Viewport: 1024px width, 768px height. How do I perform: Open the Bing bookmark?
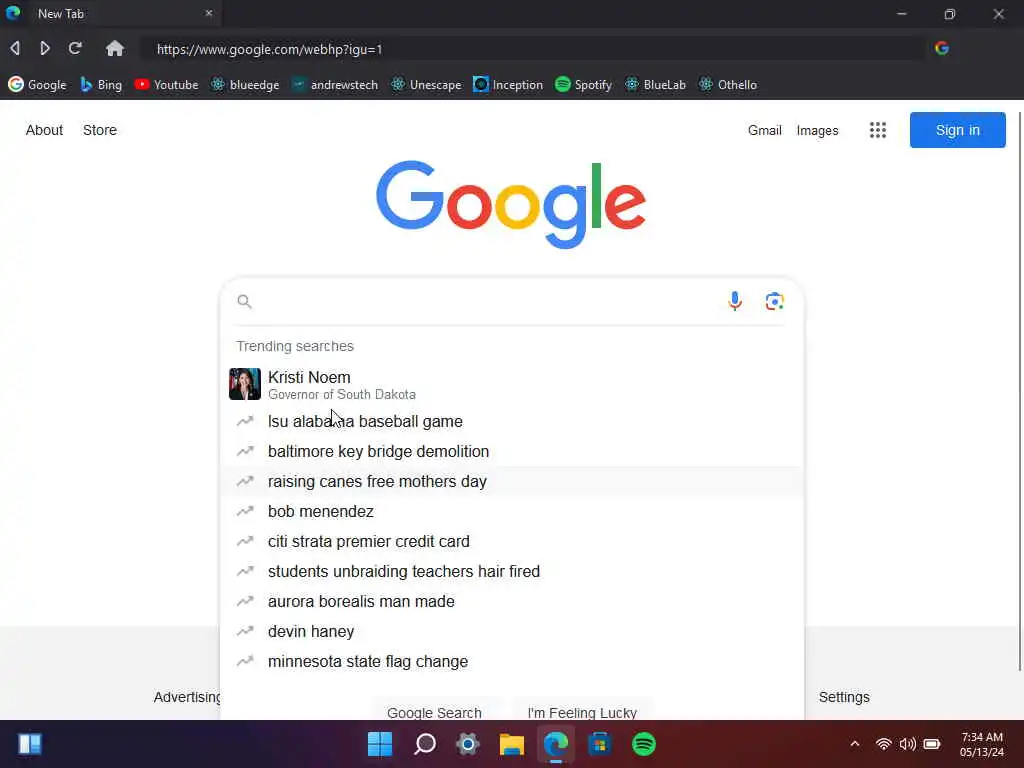(101, 84)
